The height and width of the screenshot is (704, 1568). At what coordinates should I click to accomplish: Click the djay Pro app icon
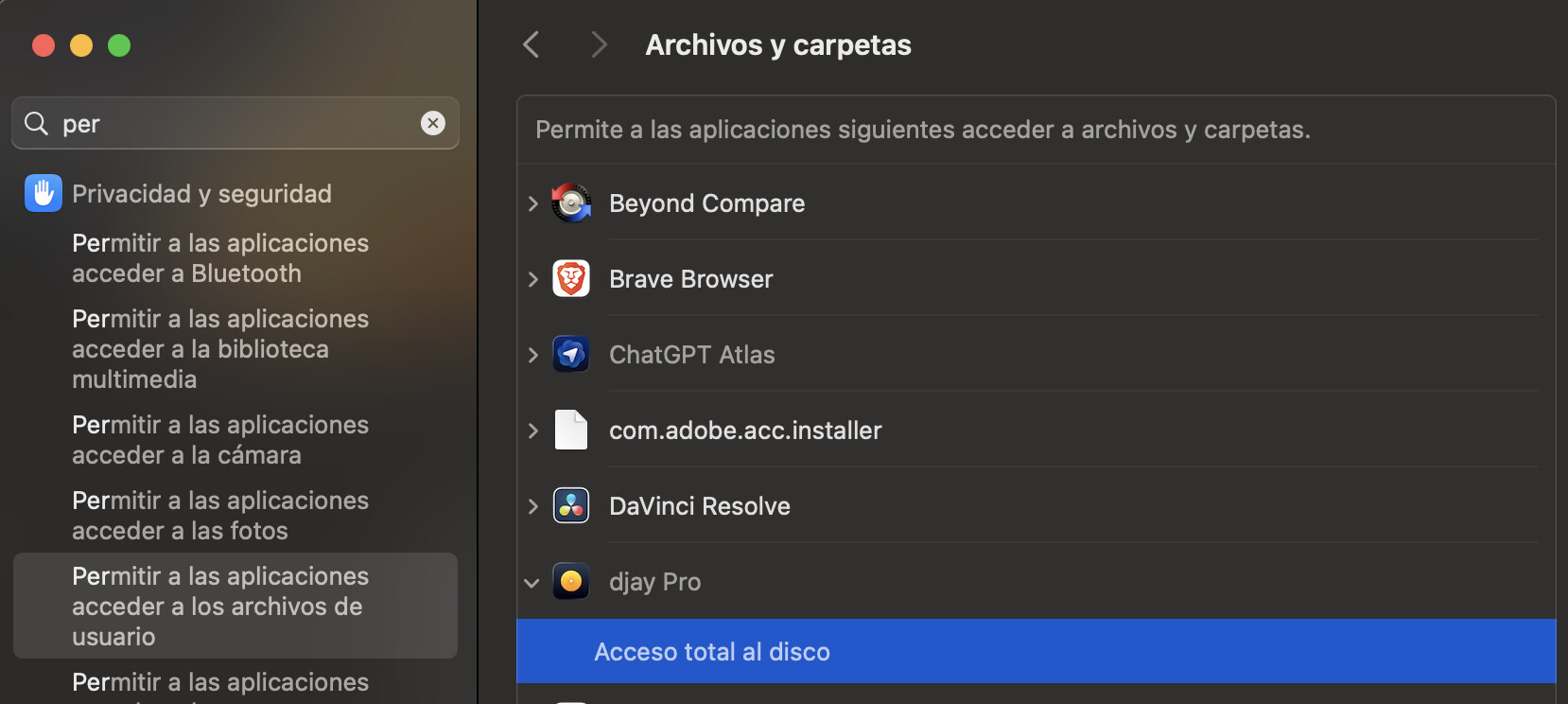point(571,582)
